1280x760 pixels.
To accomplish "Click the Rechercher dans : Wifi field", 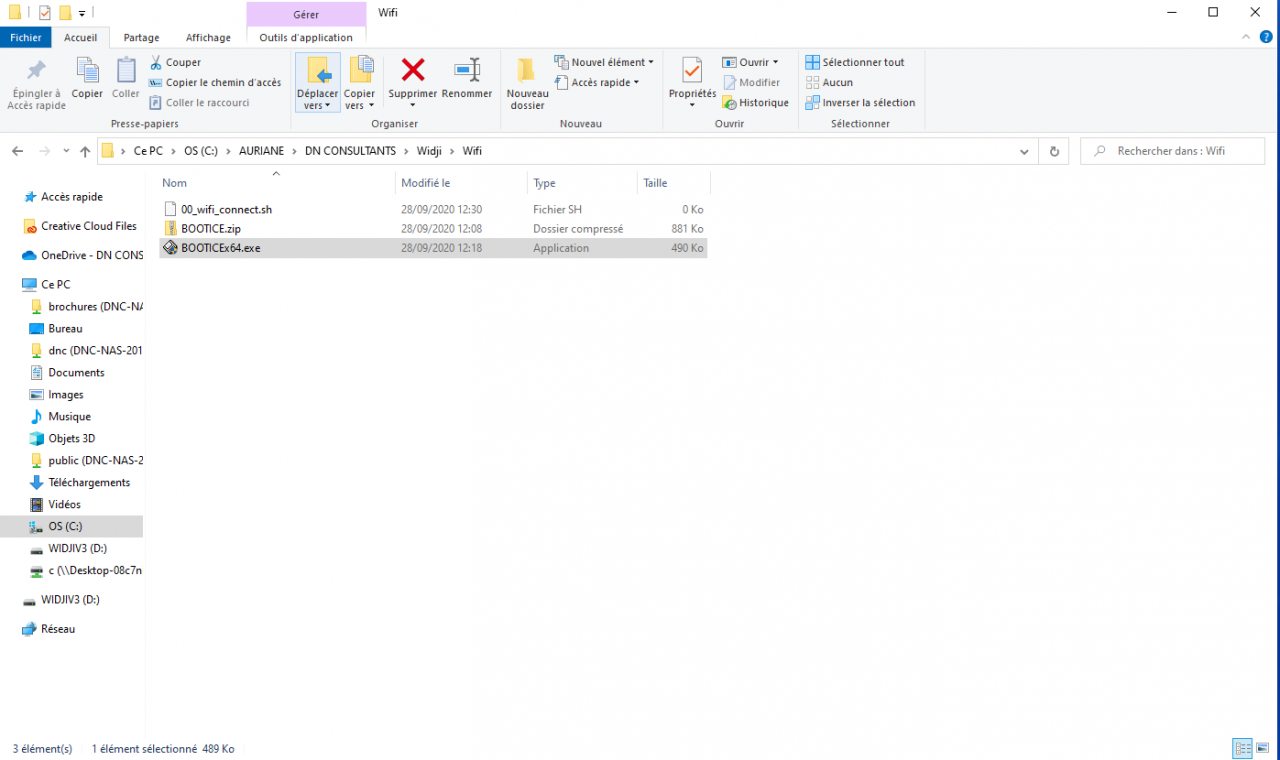I will 1172,151.
